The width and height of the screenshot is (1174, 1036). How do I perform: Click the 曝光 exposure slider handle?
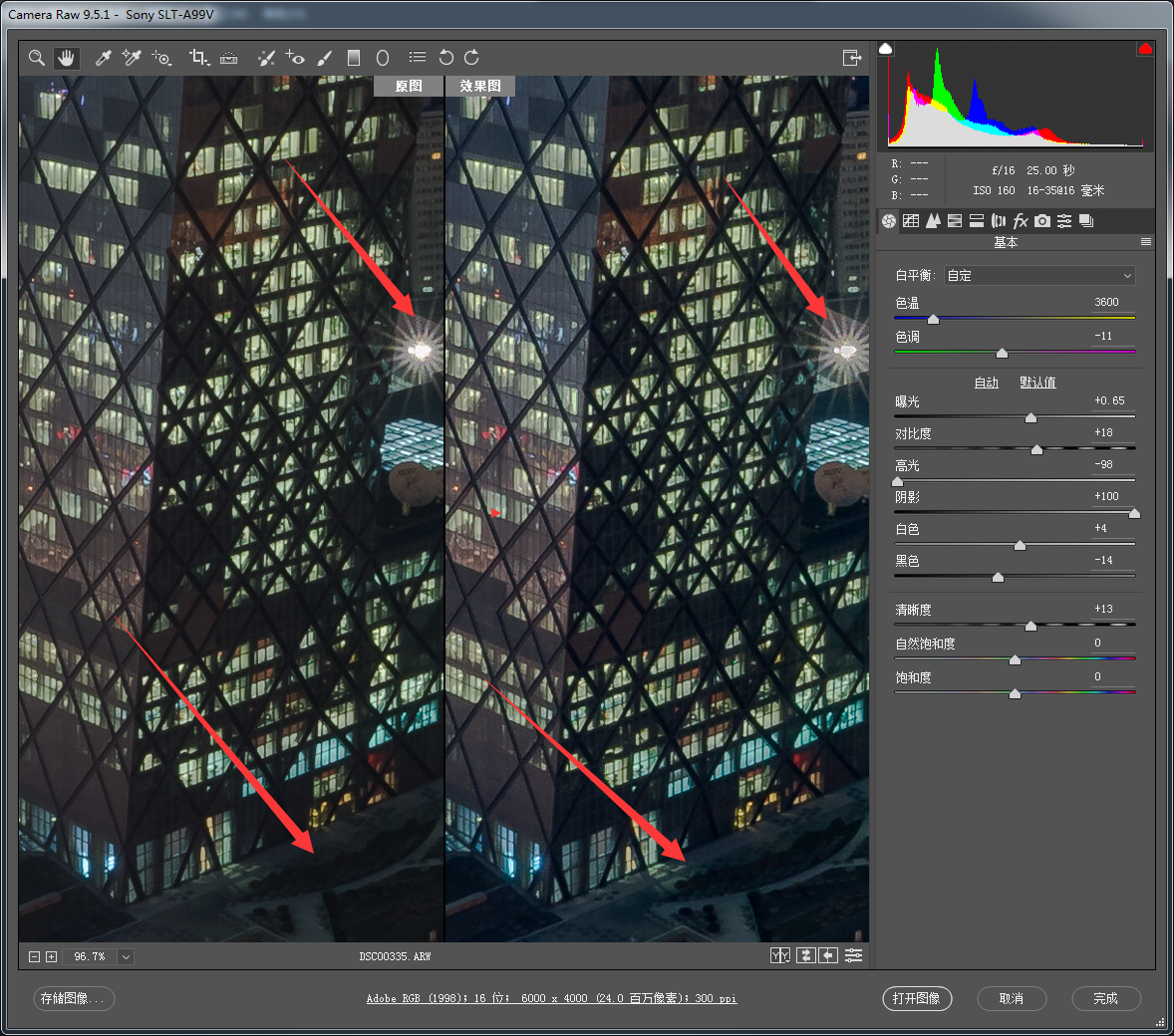pos(1030,417)
